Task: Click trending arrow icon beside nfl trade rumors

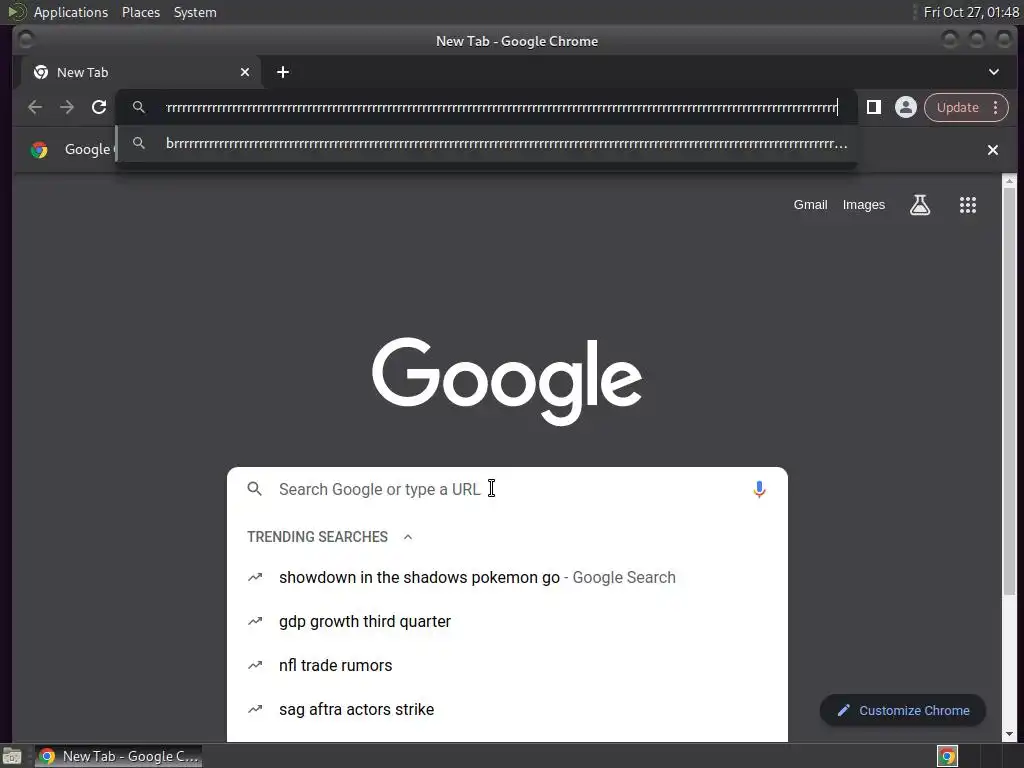Action: click(x=255, y=665)
